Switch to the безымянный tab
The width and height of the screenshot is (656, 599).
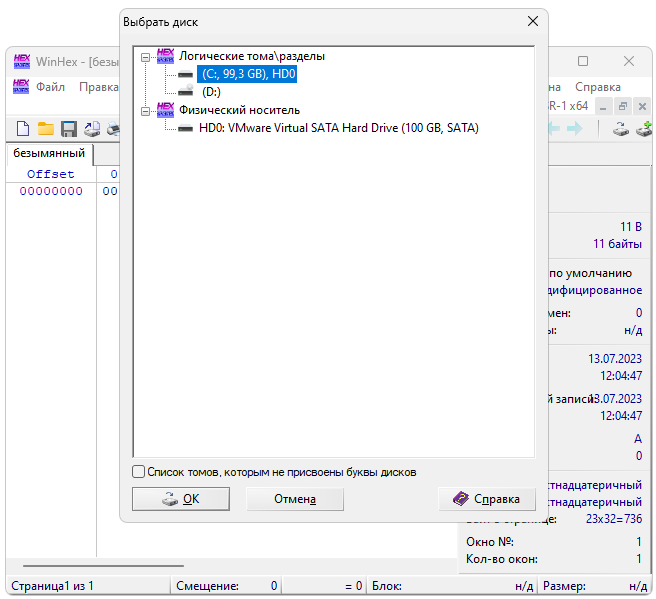(49, 154)
